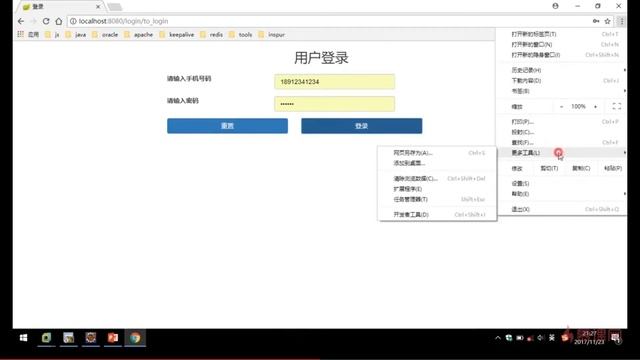Image resolution: width=640 pixels, height=360 pixels.
Task: Click 剪切(T) cut in edit row
Action: (549, 168)
